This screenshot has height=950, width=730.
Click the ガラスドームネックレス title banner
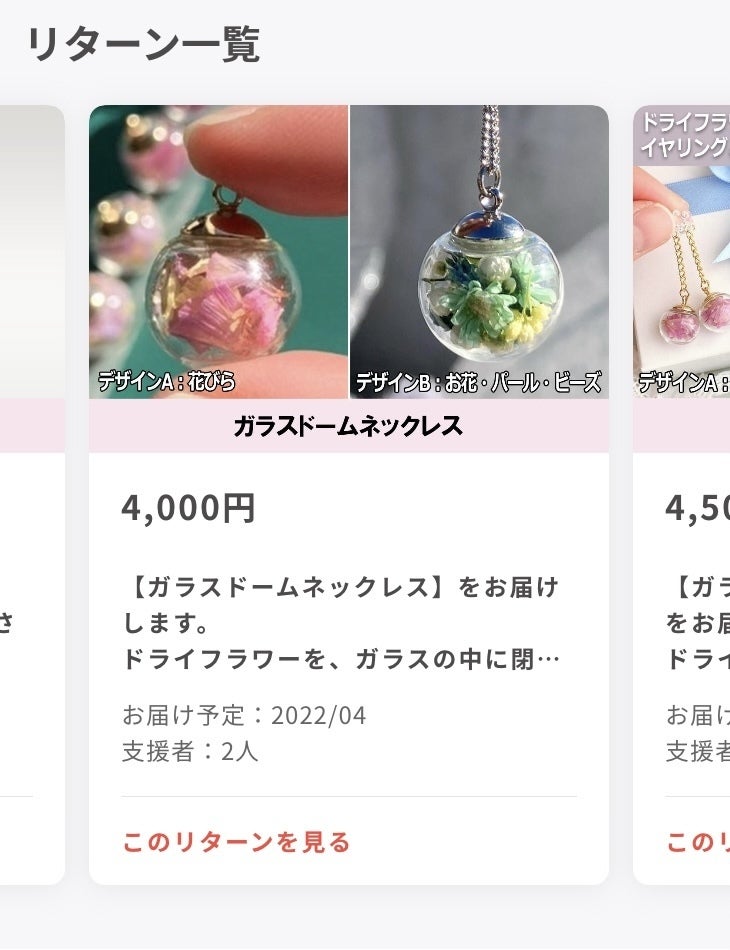coord(348,426)
